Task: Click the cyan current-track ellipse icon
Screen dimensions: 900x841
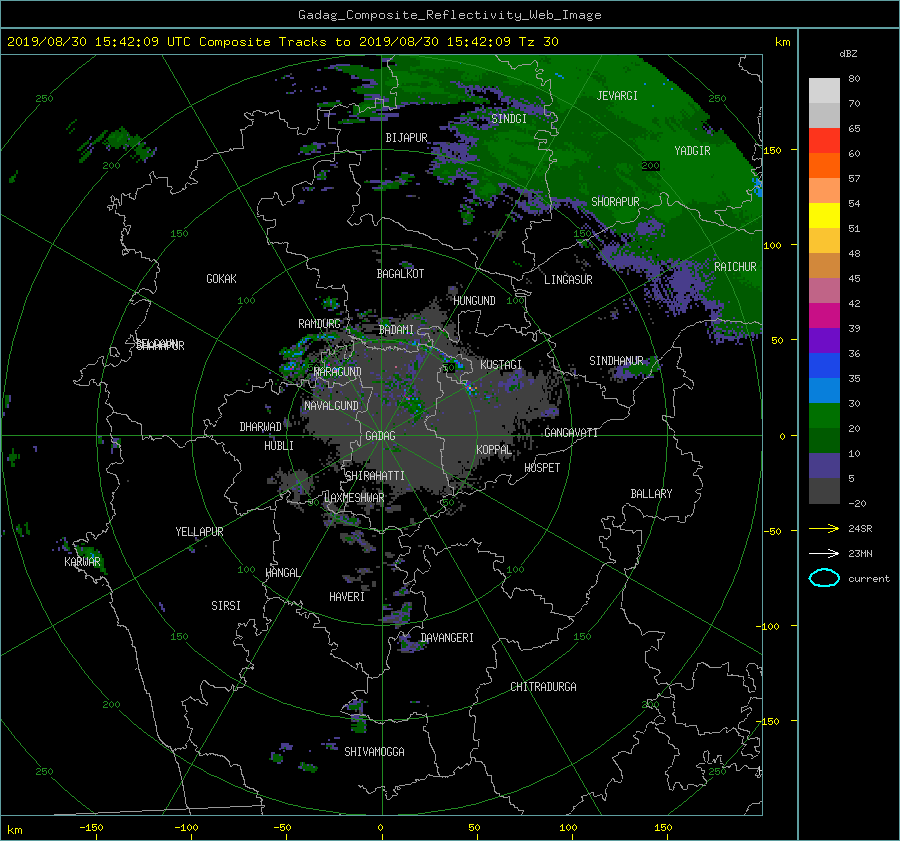Action: pyautogui.click(x=824, y=578)
